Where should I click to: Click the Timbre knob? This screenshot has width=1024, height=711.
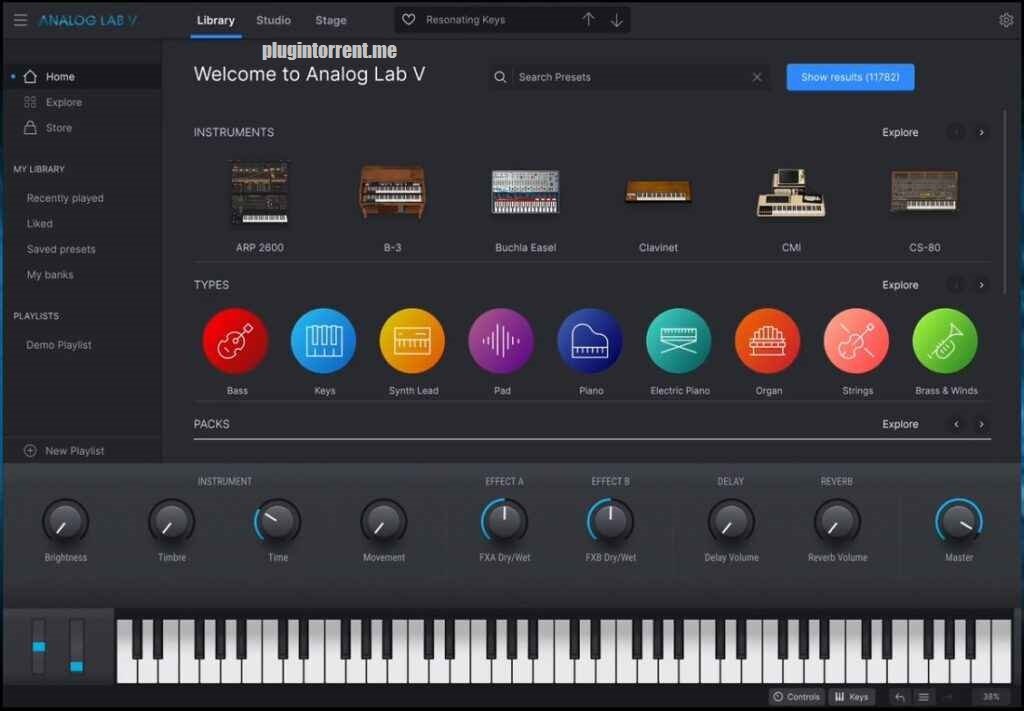171,522
